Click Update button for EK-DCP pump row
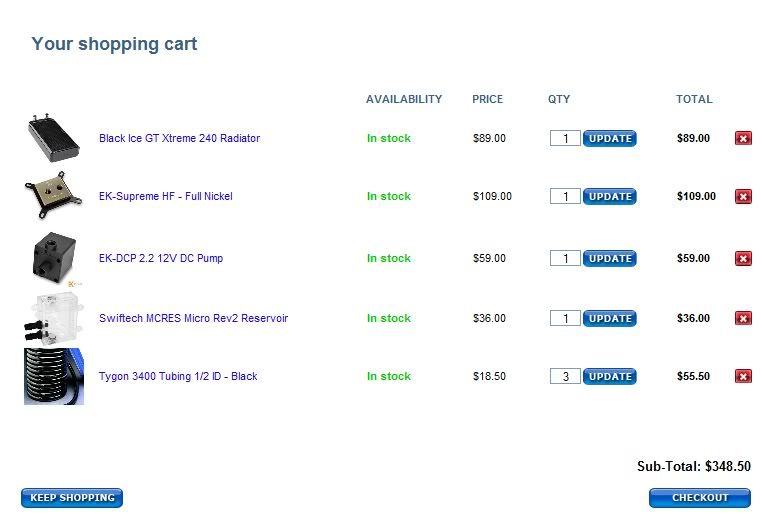Viewport: 762px width, 529px height. pos(609,258)
